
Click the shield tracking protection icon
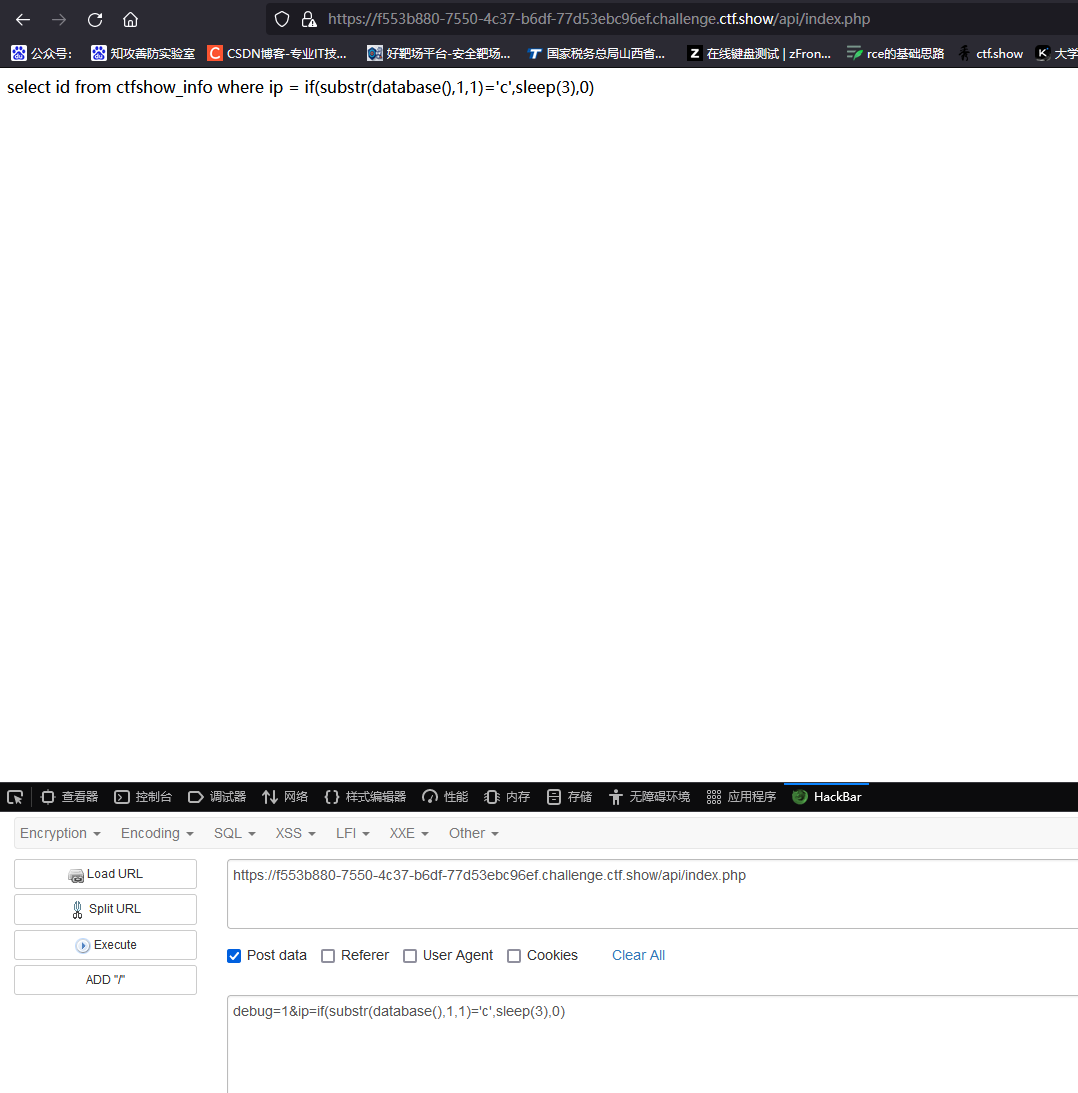click(282, 20)
